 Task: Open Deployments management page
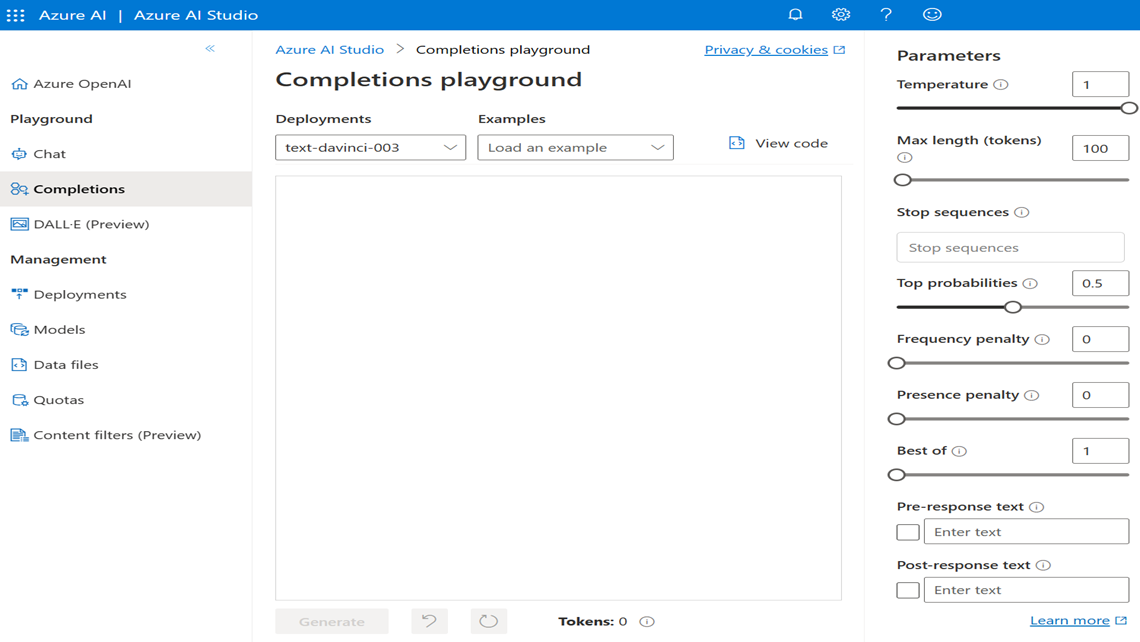68,294
